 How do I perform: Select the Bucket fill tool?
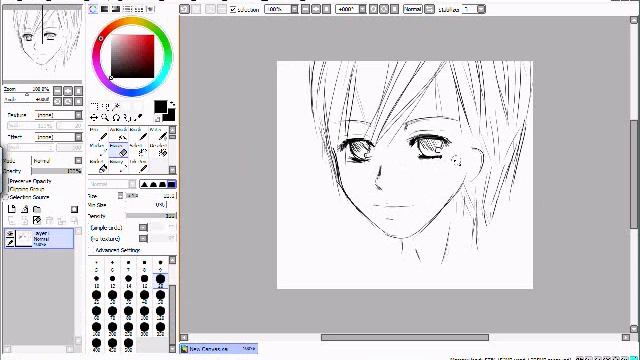click(98, 166)
